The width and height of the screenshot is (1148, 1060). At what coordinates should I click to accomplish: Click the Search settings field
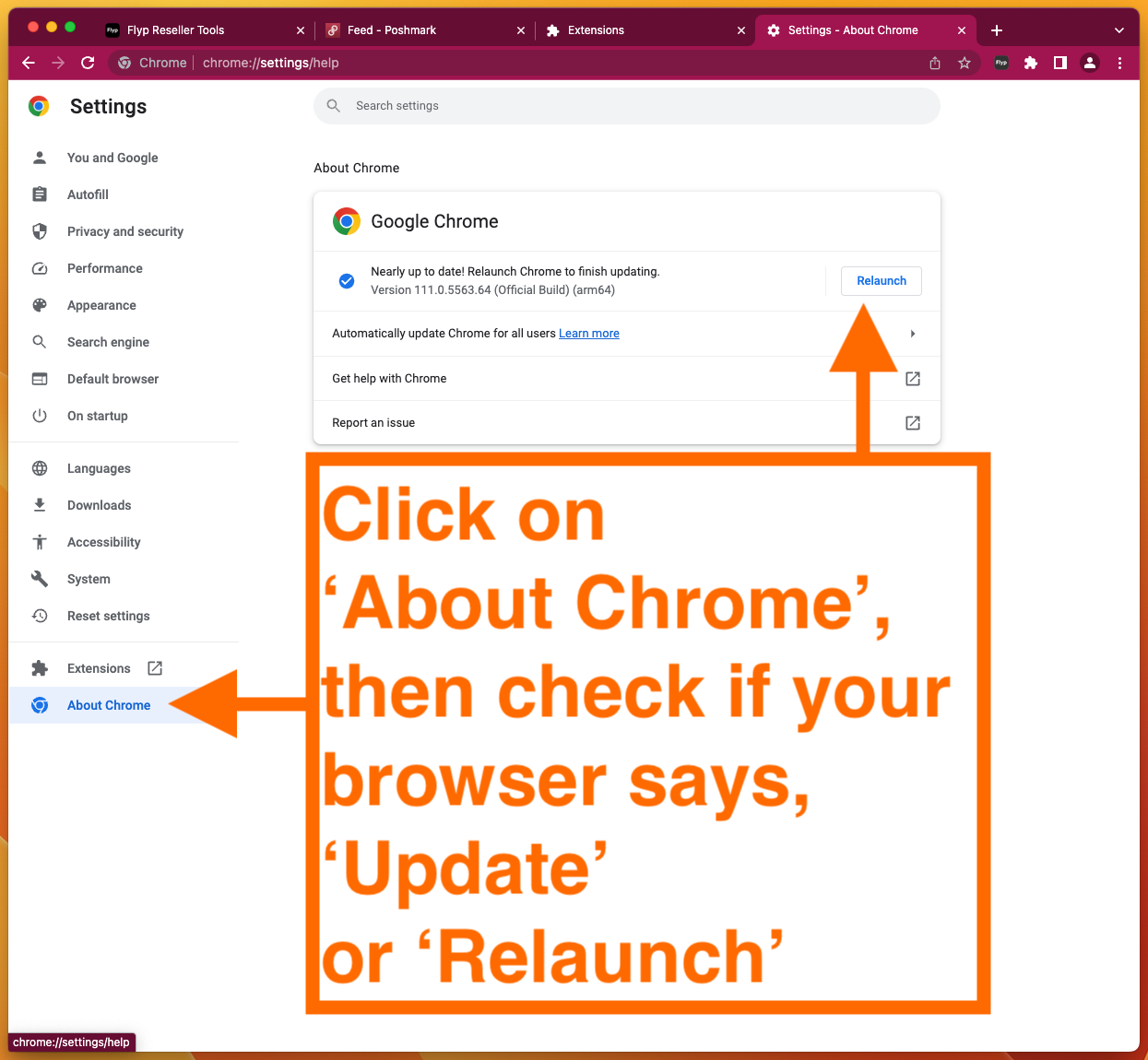pyautogui.click(x=627, y=106)
